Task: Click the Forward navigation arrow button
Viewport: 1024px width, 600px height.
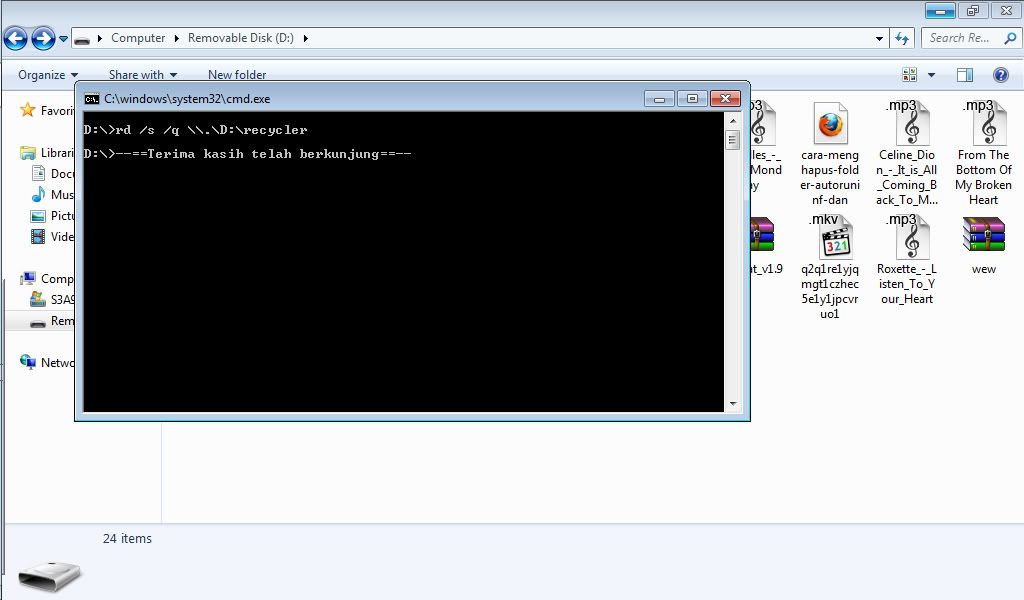Action: (x=43, y=39)
